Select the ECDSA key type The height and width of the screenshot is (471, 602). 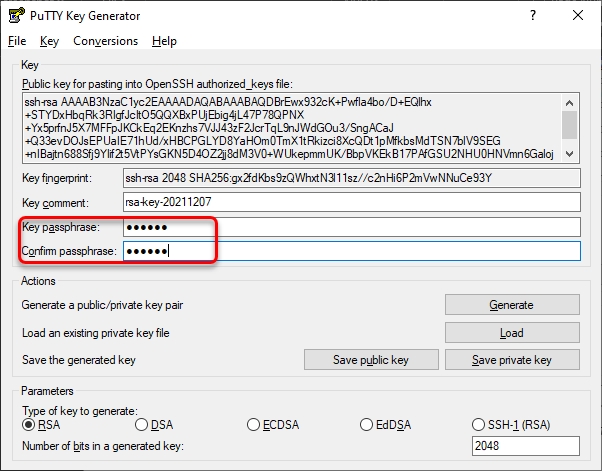point(253,425)
